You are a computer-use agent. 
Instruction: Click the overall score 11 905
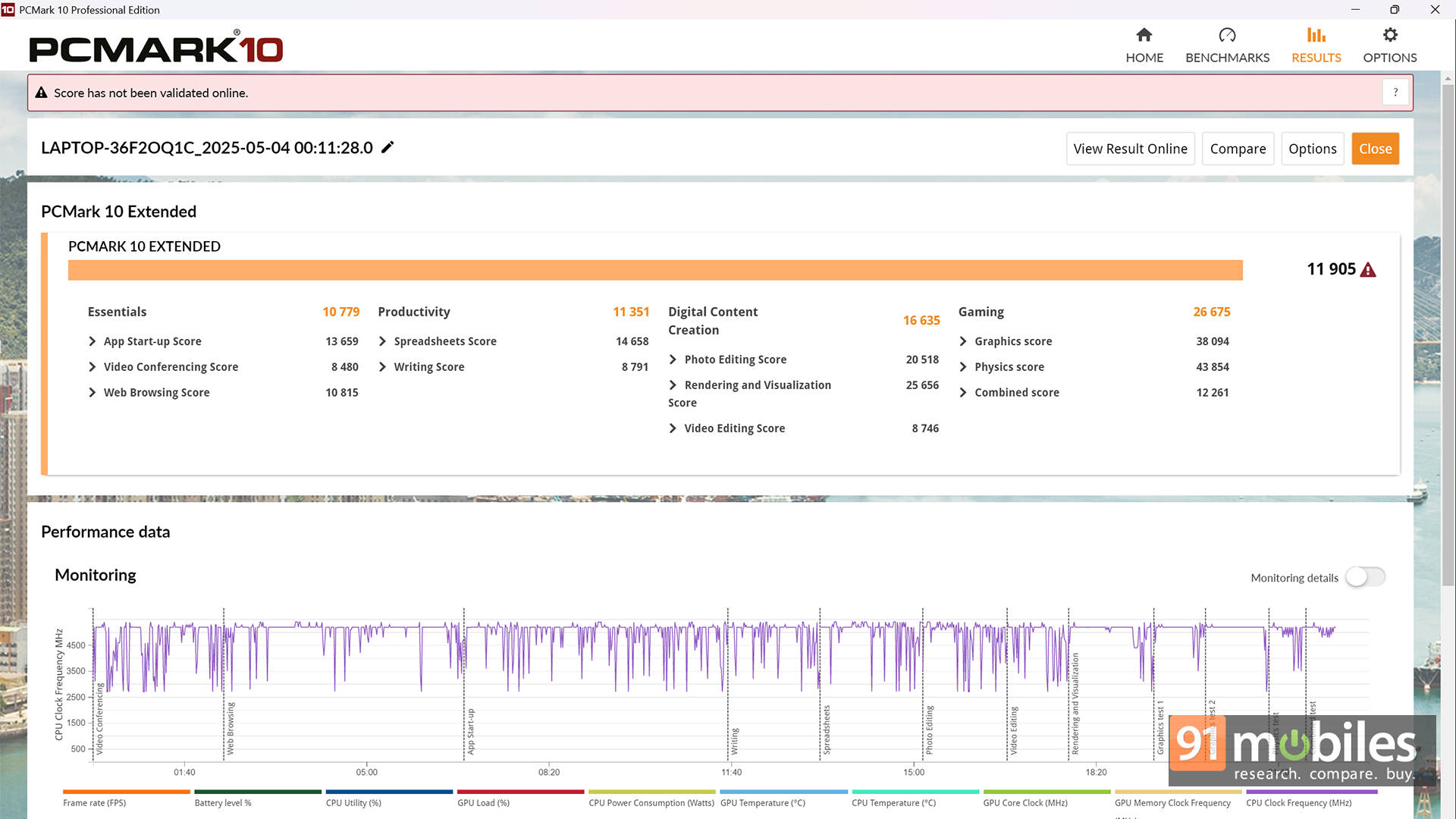[x=1331, y=269]
